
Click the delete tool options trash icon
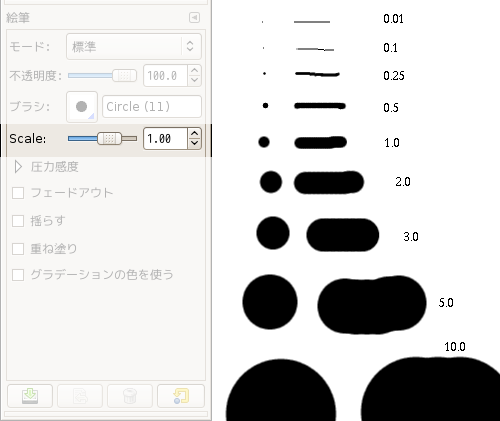[130, 396]
